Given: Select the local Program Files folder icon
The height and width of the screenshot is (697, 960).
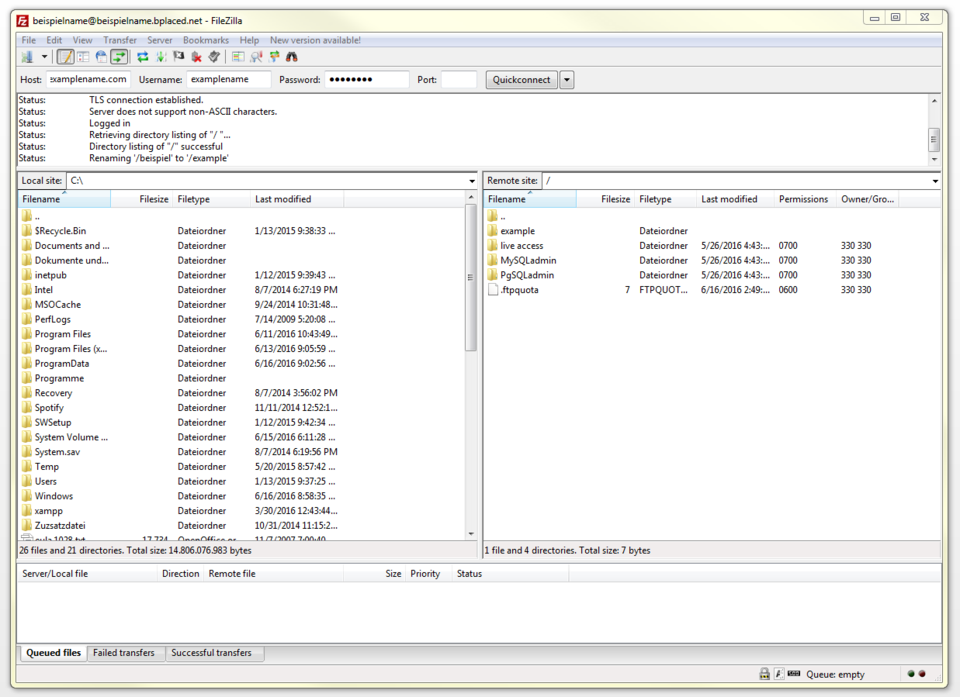Looking at the screenshot, I should click(27, 334).
